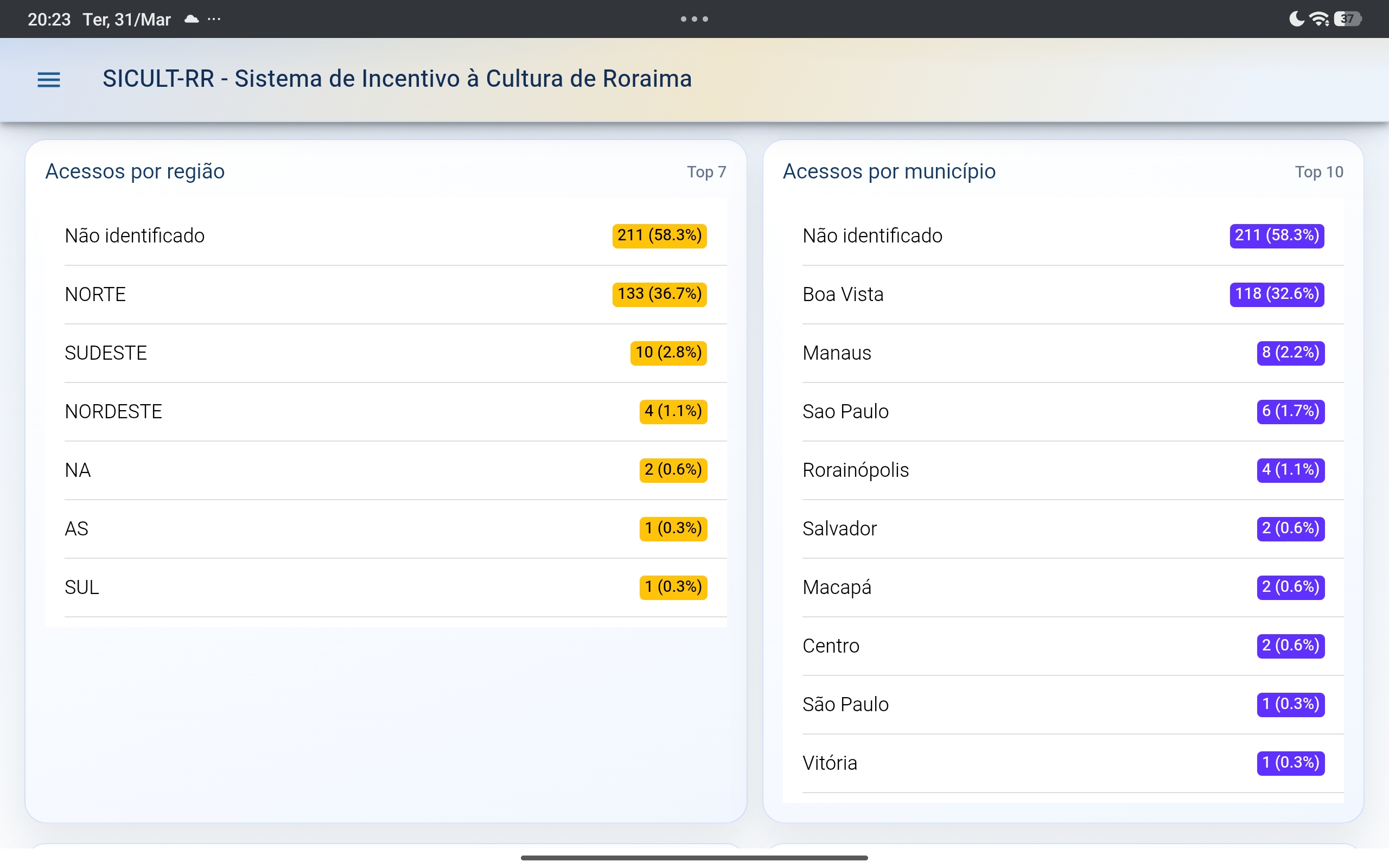The width and height of the screenshot is (1389, 868).
Task: Click the 211 (58.3%) yellow badge
Action: point(659,235)
